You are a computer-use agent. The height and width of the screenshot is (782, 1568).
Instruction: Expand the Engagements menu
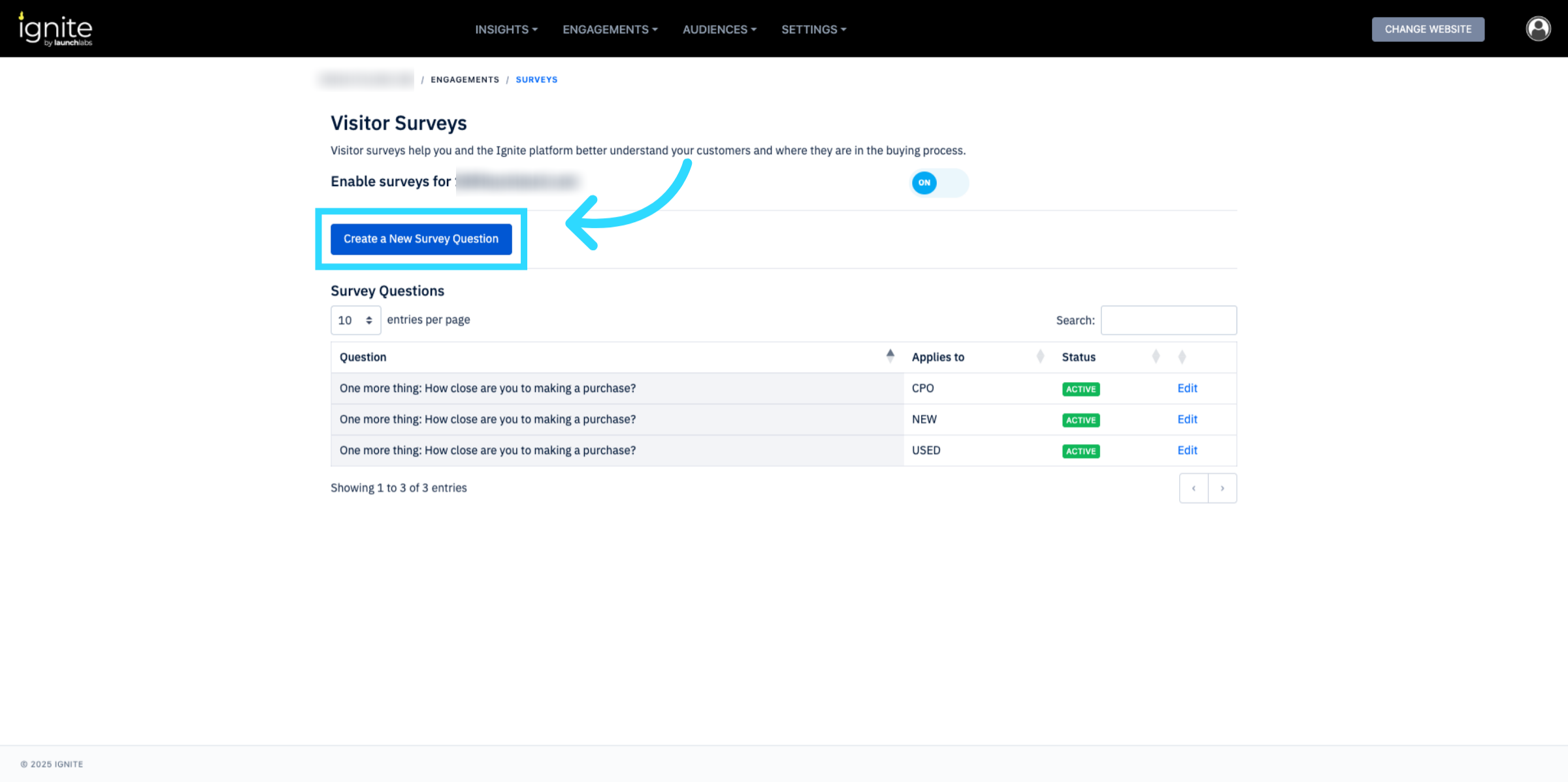click(610, 29)
